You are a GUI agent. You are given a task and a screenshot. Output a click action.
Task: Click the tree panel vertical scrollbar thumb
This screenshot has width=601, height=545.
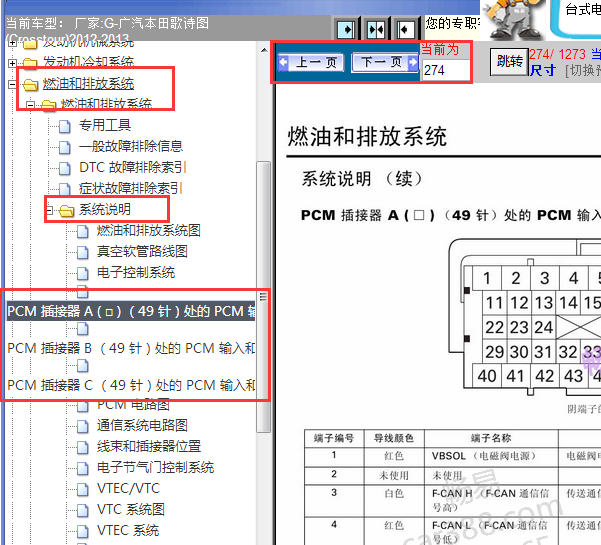pyautogui.click(x=263, y=297)
